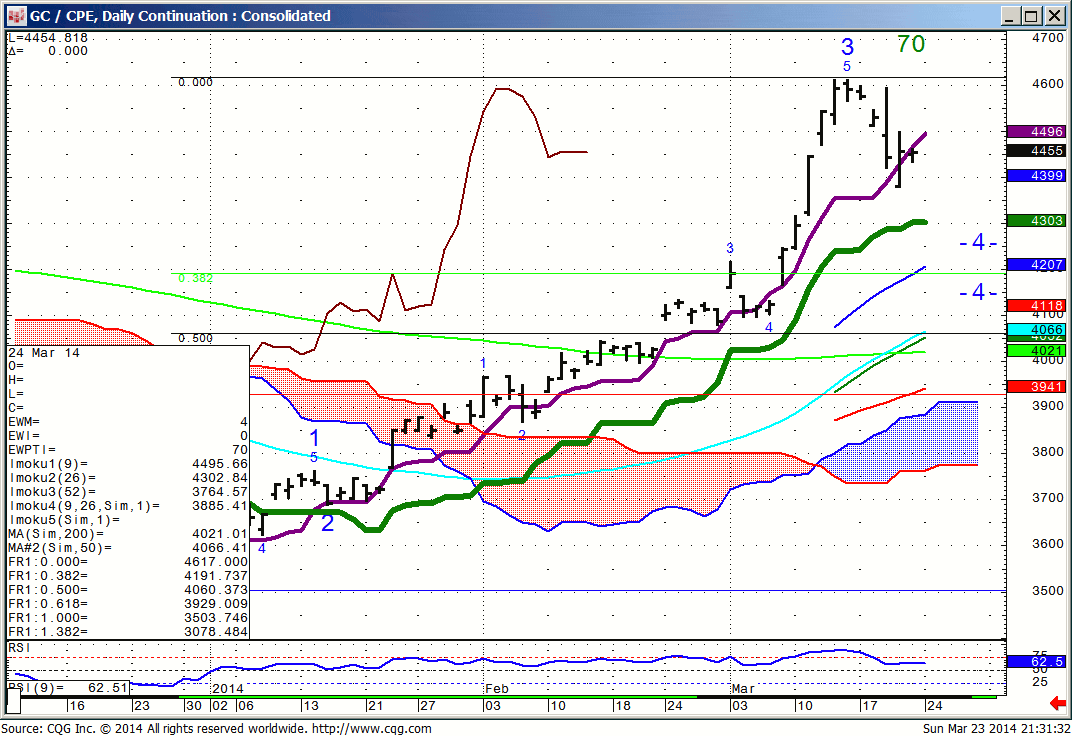This screenshot has height=736, width=1072.
Task: Click the 'Feb' month label on the time axis
Action: [x=497, y=688]
